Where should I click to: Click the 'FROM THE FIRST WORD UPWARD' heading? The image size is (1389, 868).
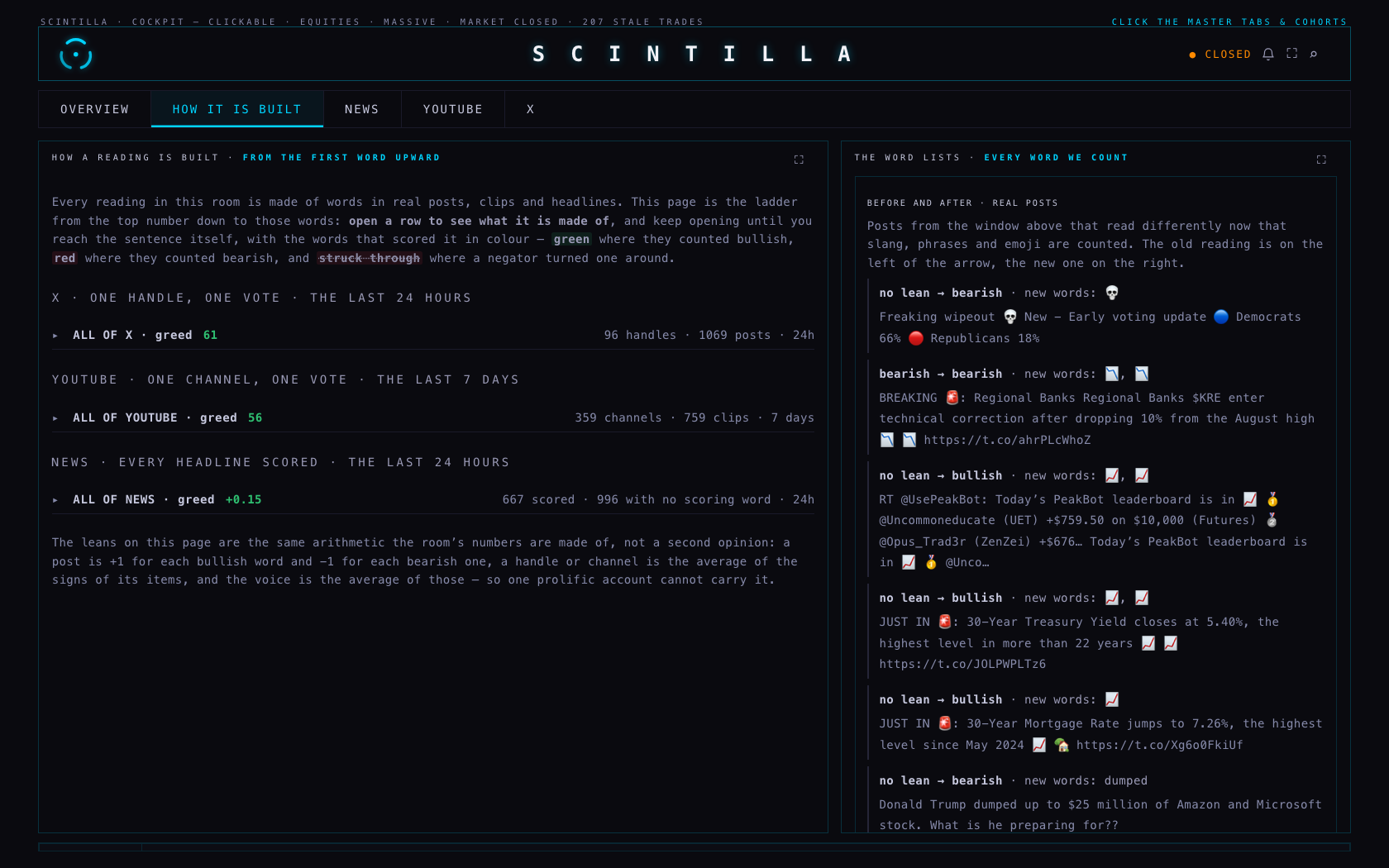341,157
